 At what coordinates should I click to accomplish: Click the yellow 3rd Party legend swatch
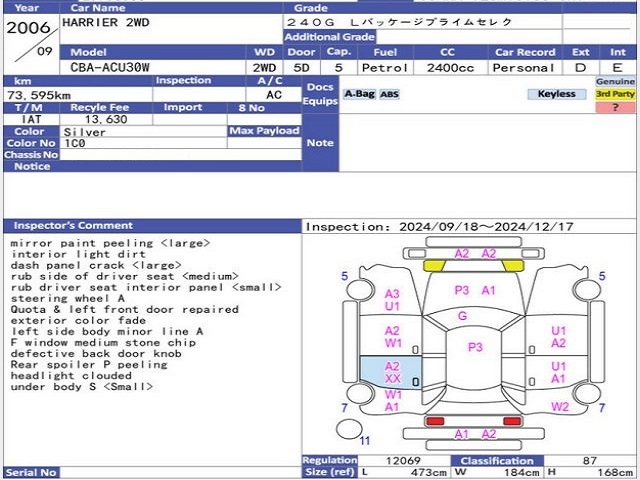(x=615, y=94)
